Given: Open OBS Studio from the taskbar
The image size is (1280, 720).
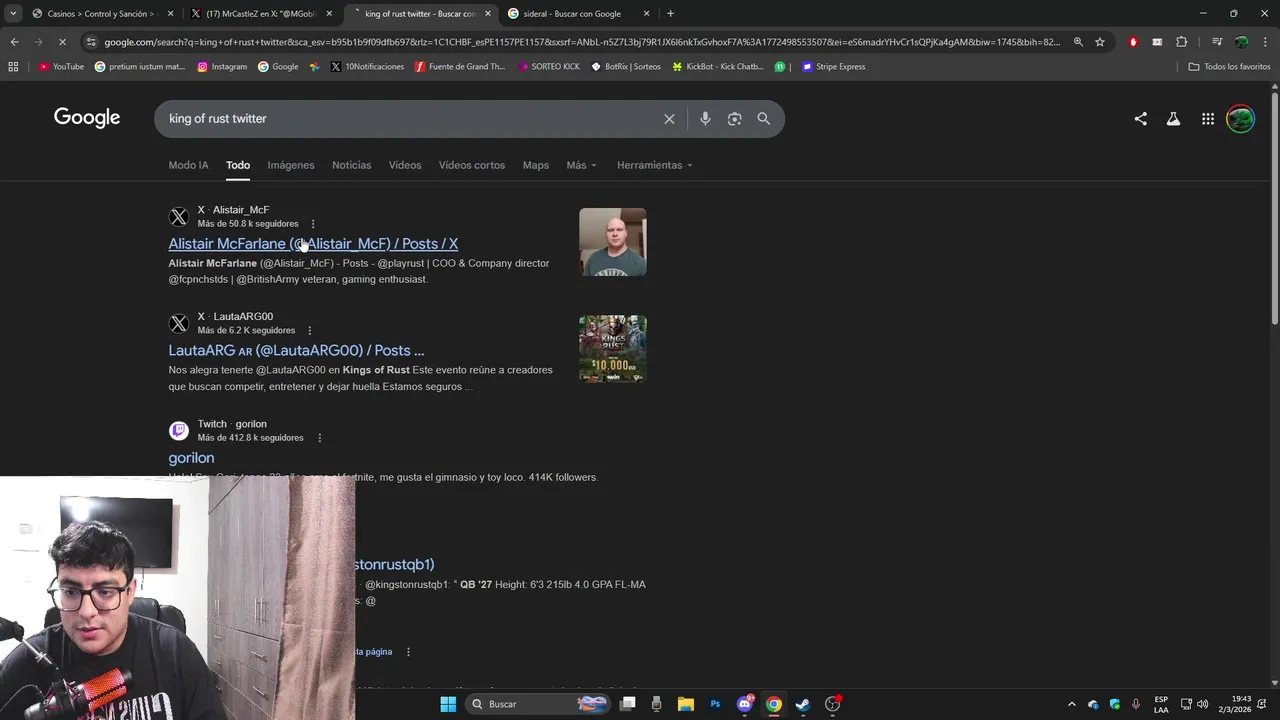Looking at the screenshot, I should click(x=832, y=704).
